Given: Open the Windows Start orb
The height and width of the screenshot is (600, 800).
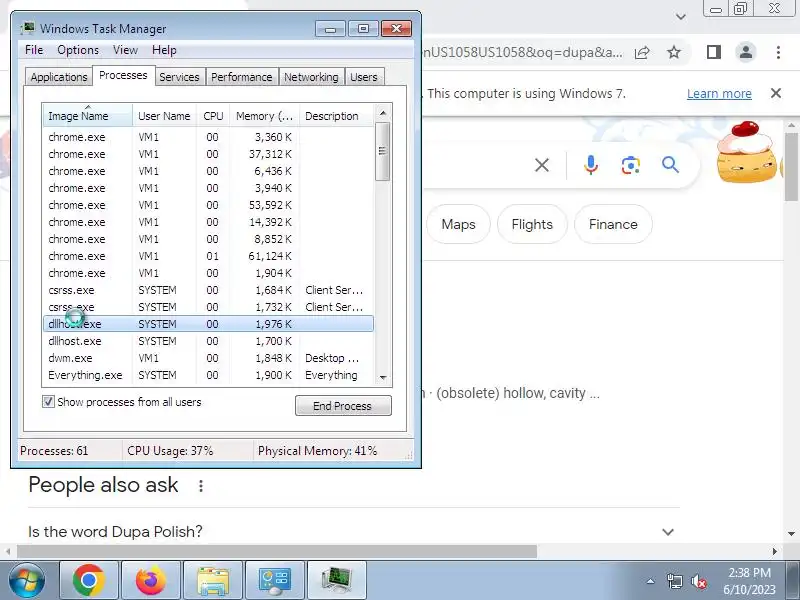Looking at the screenshot, I should click(26, 581).
